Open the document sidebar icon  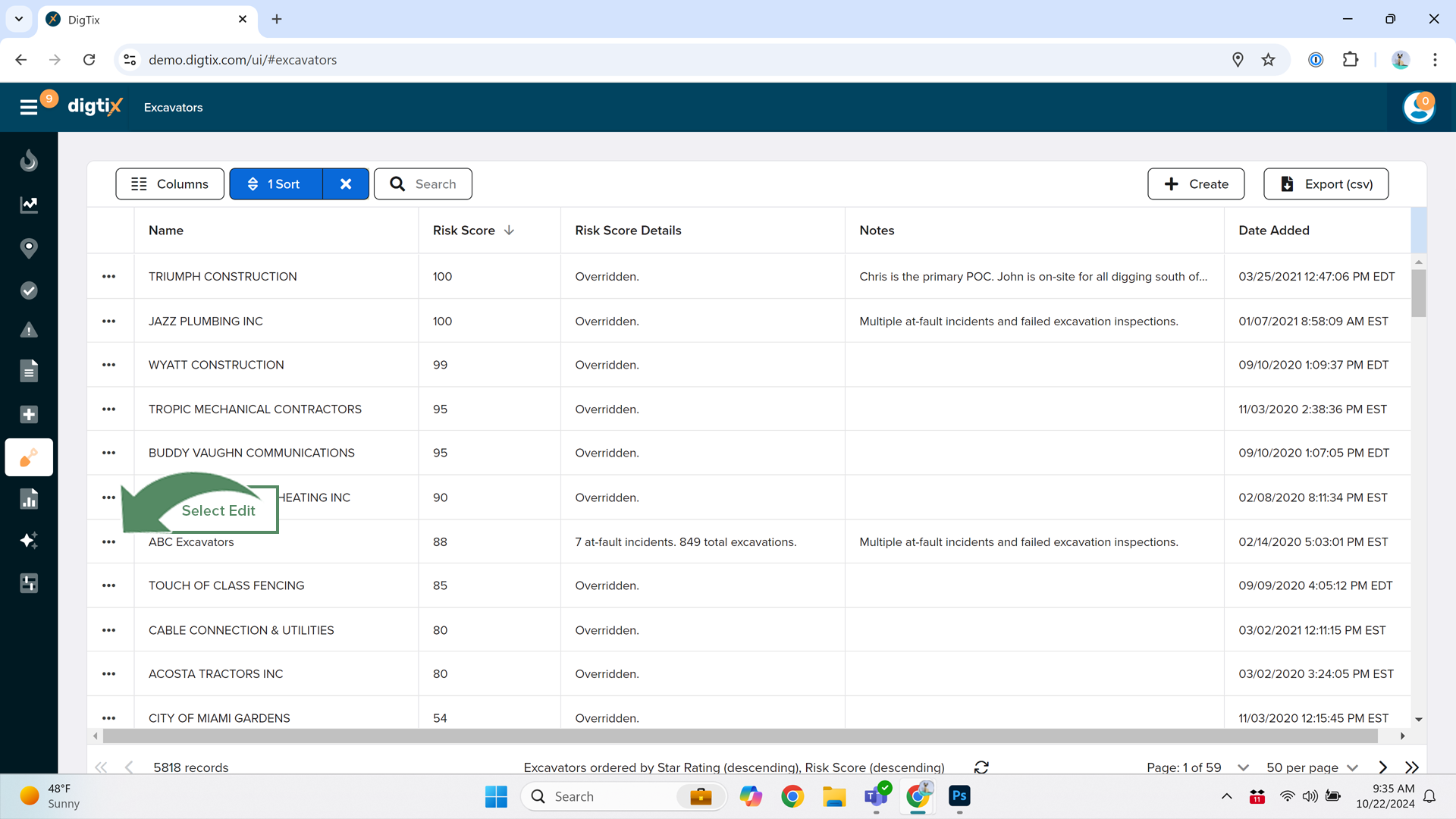tap(29, 372)
